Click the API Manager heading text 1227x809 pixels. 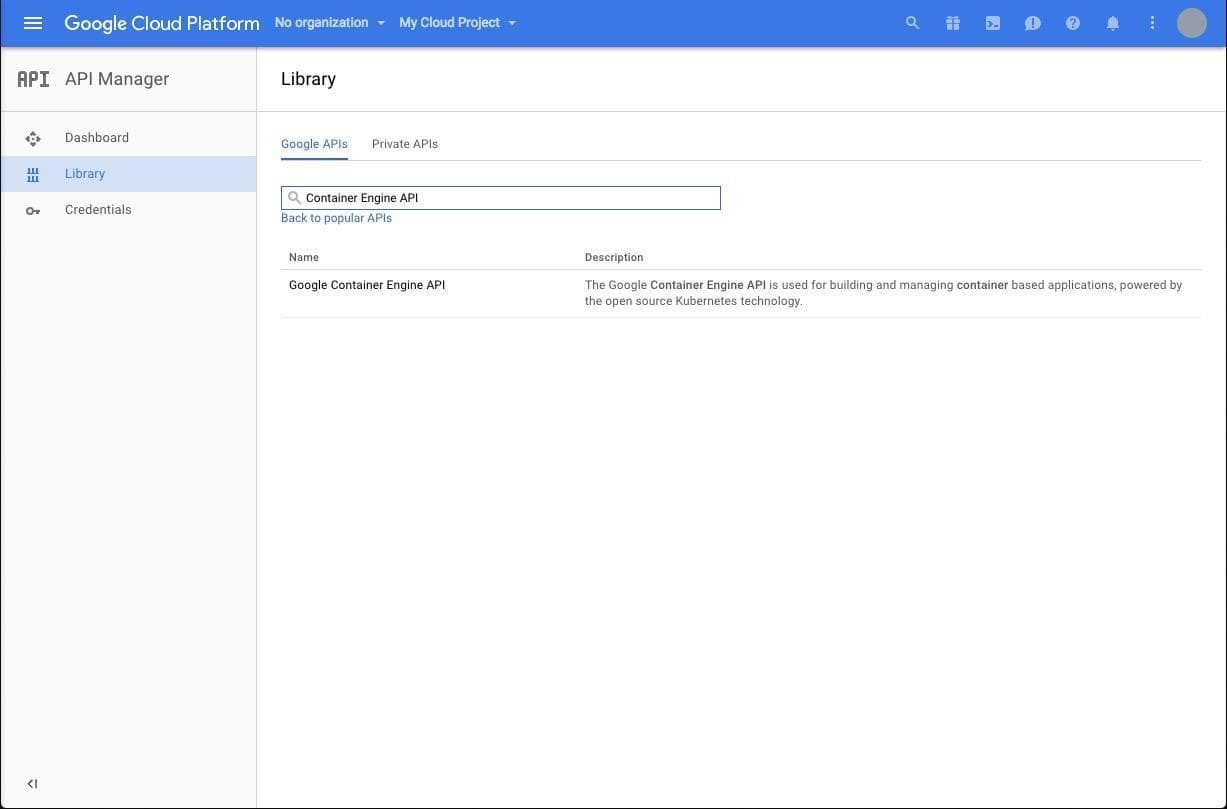point(117,79)
